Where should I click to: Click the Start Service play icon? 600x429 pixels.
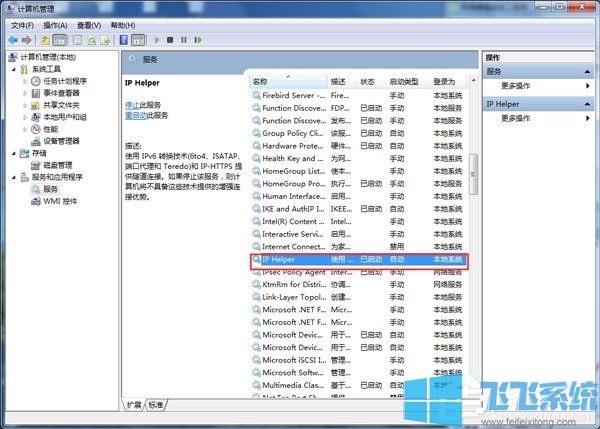coord(155,40)
